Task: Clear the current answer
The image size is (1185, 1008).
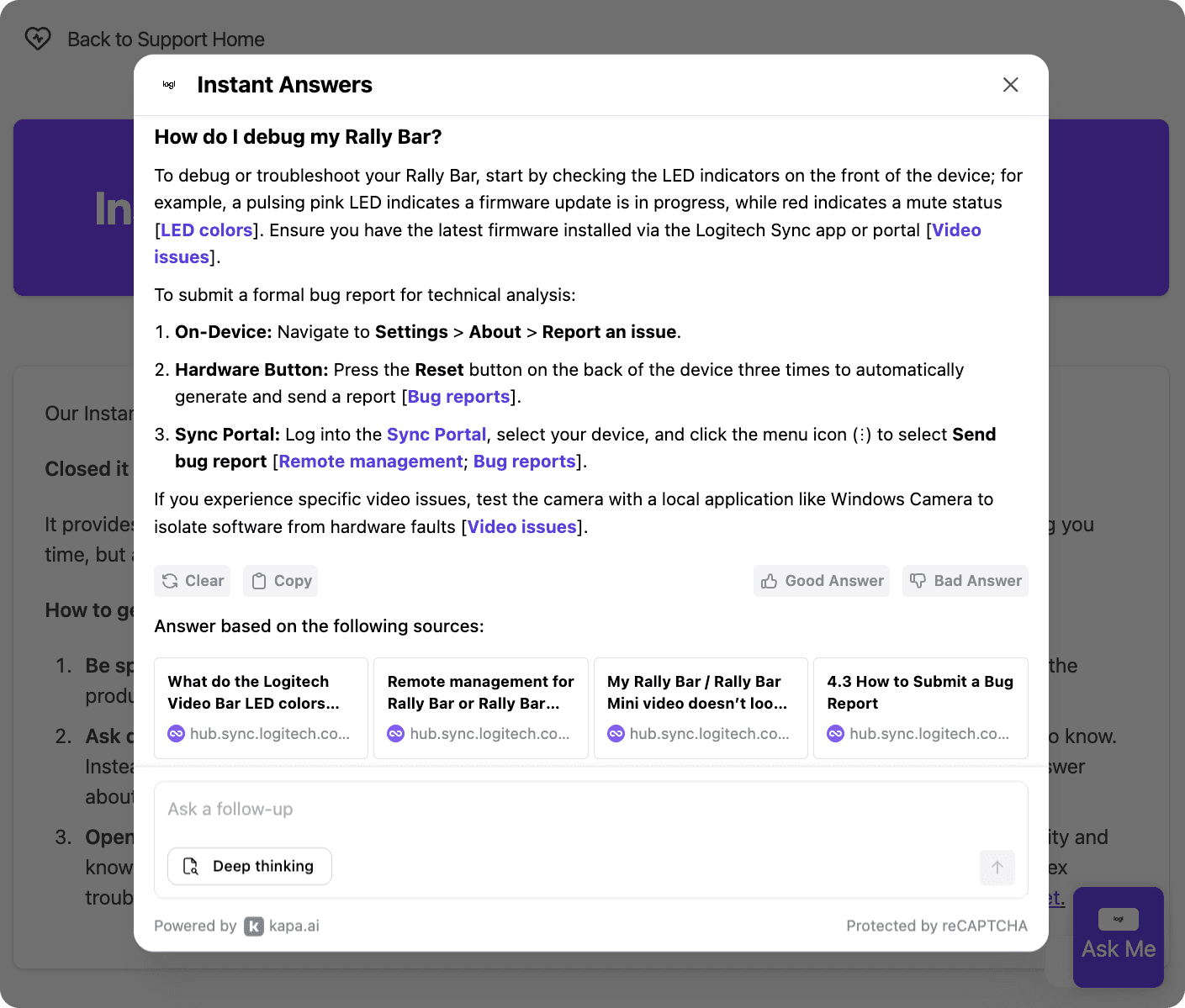Action: (x=193, y=581)
